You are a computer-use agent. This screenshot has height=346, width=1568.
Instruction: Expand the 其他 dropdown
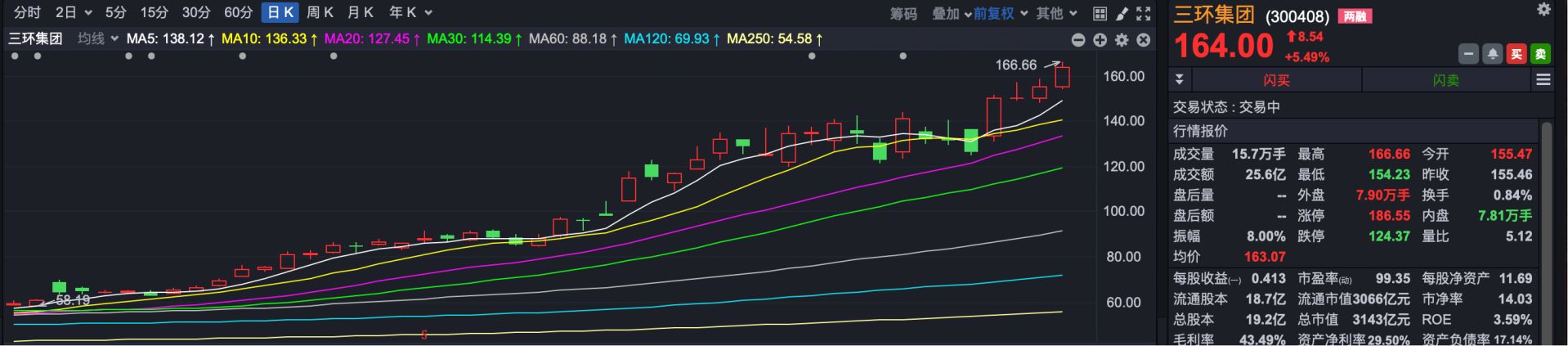tap(1057, 13)
